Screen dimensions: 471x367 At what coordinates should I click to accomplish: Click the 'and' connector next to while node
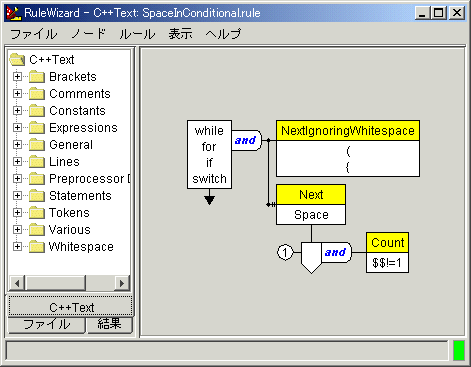click(247, 140)
